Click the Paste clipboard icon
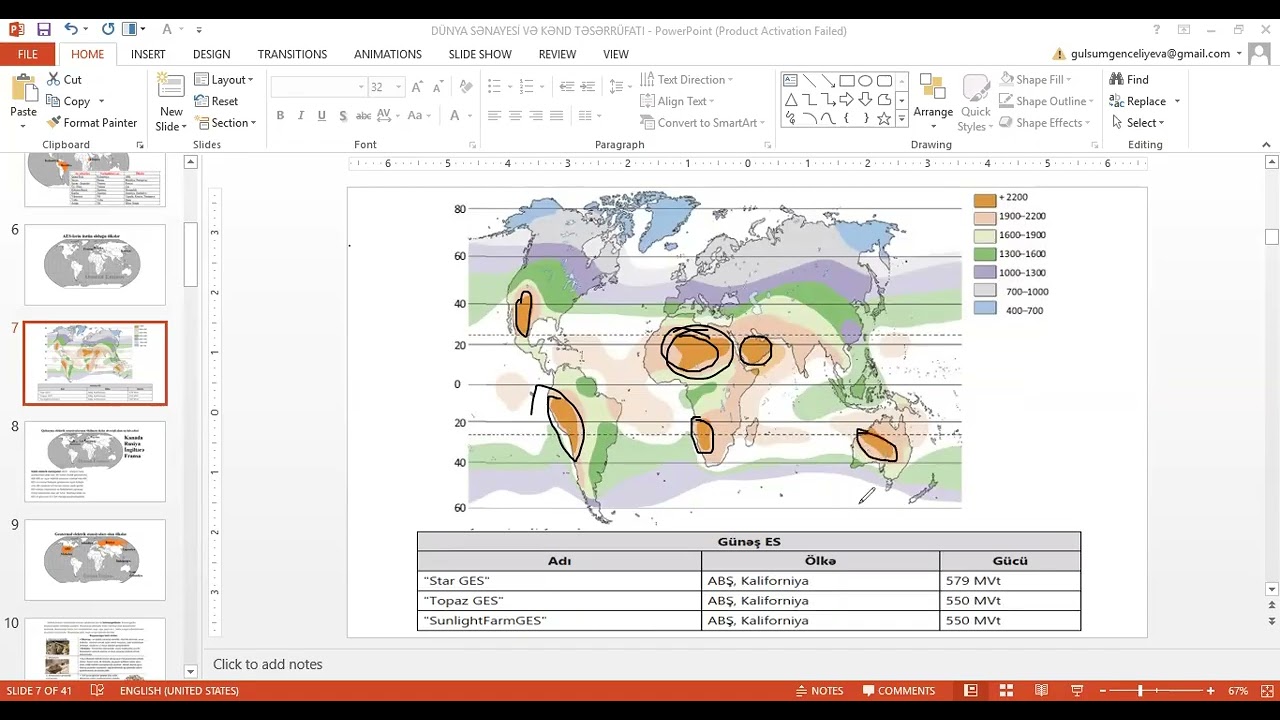Image resolution: width=1280 pixels, height=720 pixels. (x=23, y=89)
